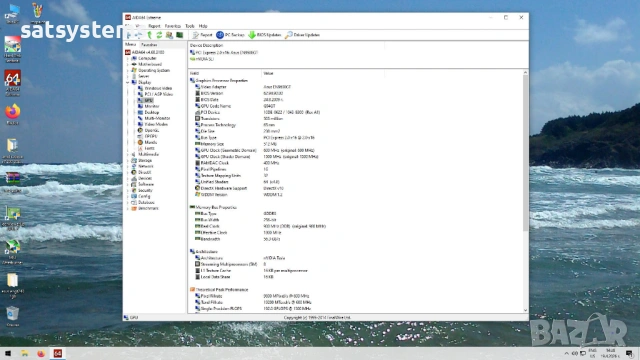Click the green Refresh toolbar icon
Image resolution: width=640 pixels, height=360 pixels.
[x=159, y=35]
